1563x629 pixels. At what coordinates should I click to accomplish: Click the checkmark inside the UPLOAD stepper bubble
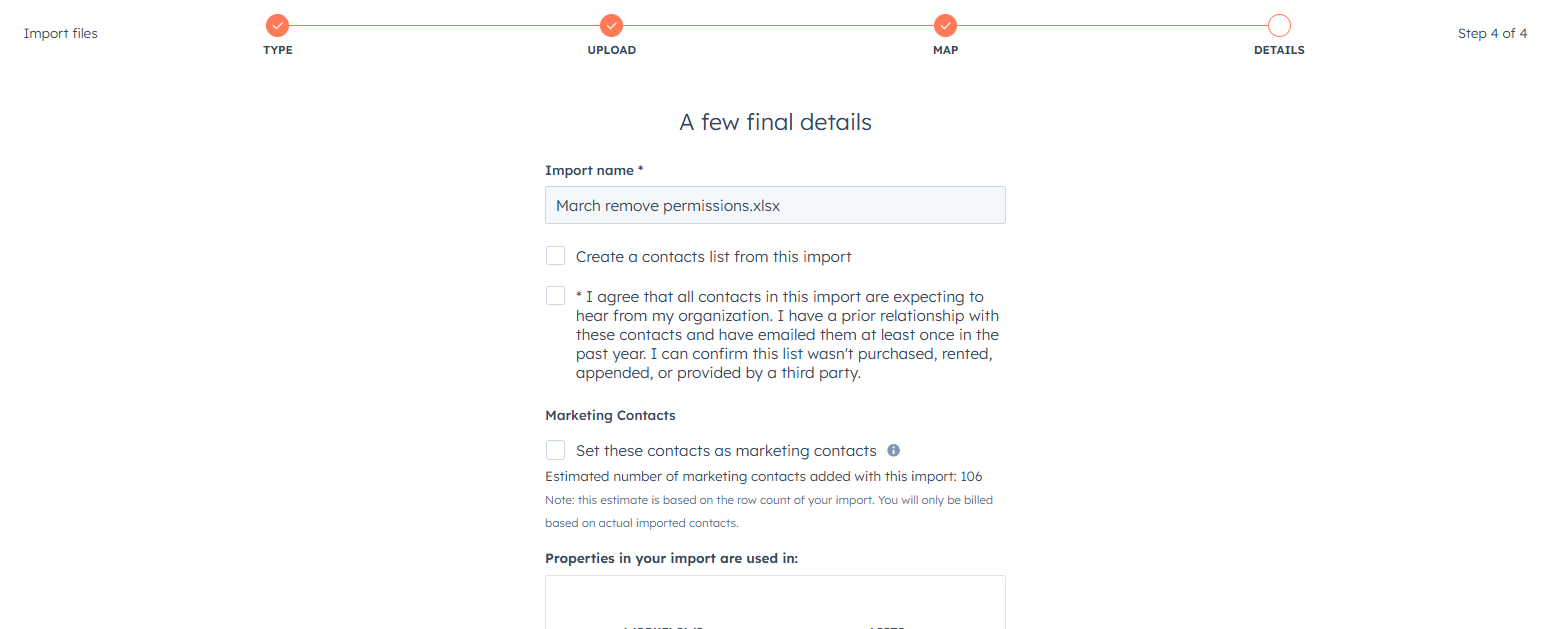tap(611, 25)
